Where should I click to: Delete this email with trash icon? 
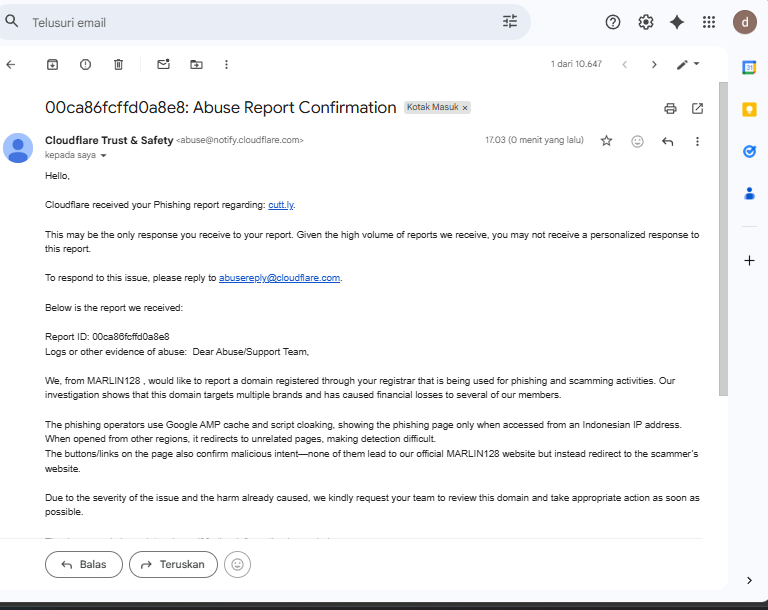click(x=118, y=64)
